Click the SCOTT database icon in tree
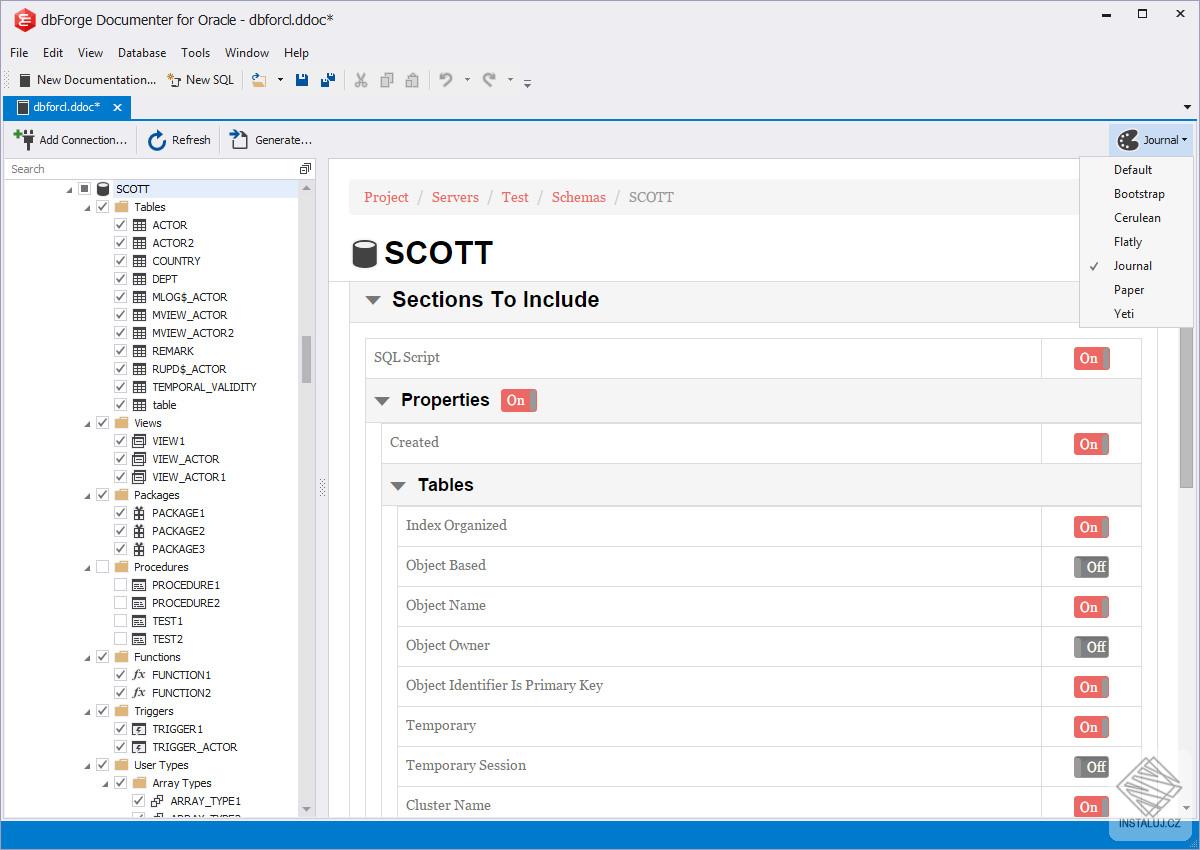Screen dimensions: 1200x850 coord(103,189)
